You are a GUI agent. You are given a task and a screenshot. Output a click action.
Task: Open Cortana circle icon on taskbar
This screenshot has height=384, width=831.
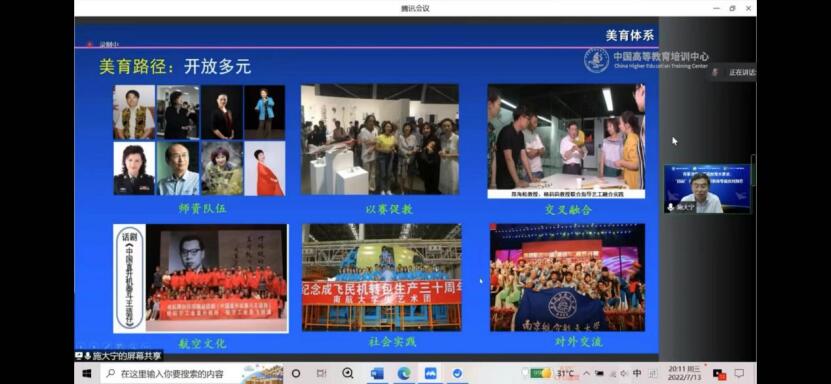(x=296, y=373)
